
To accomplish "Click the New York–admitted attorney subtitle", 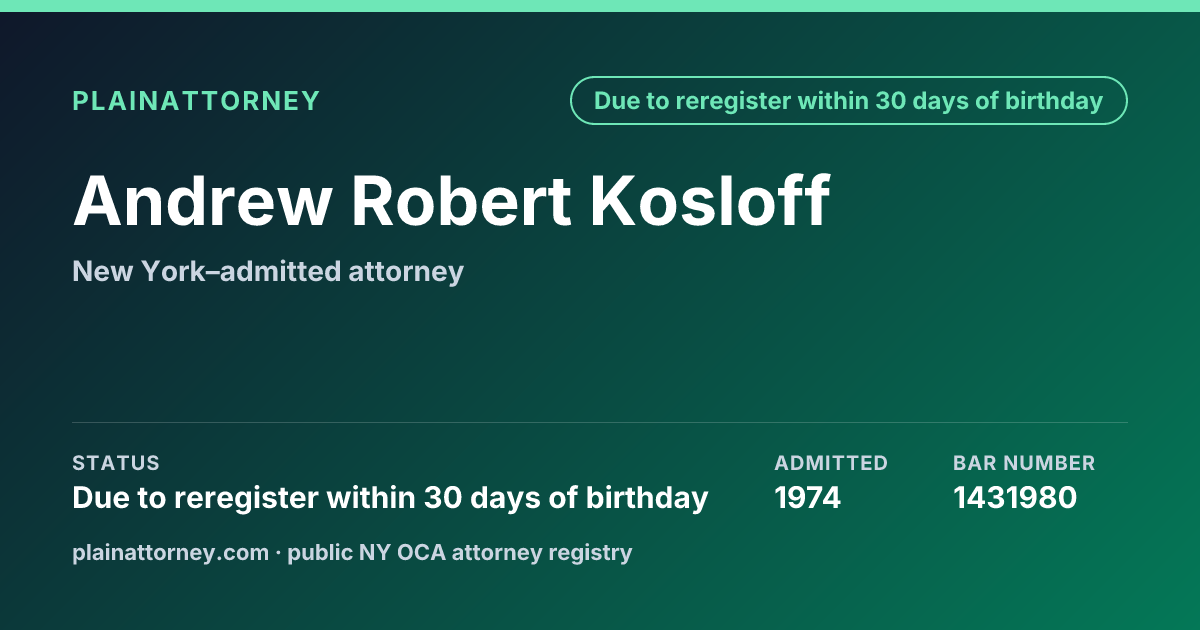I will tap(268, 271).
